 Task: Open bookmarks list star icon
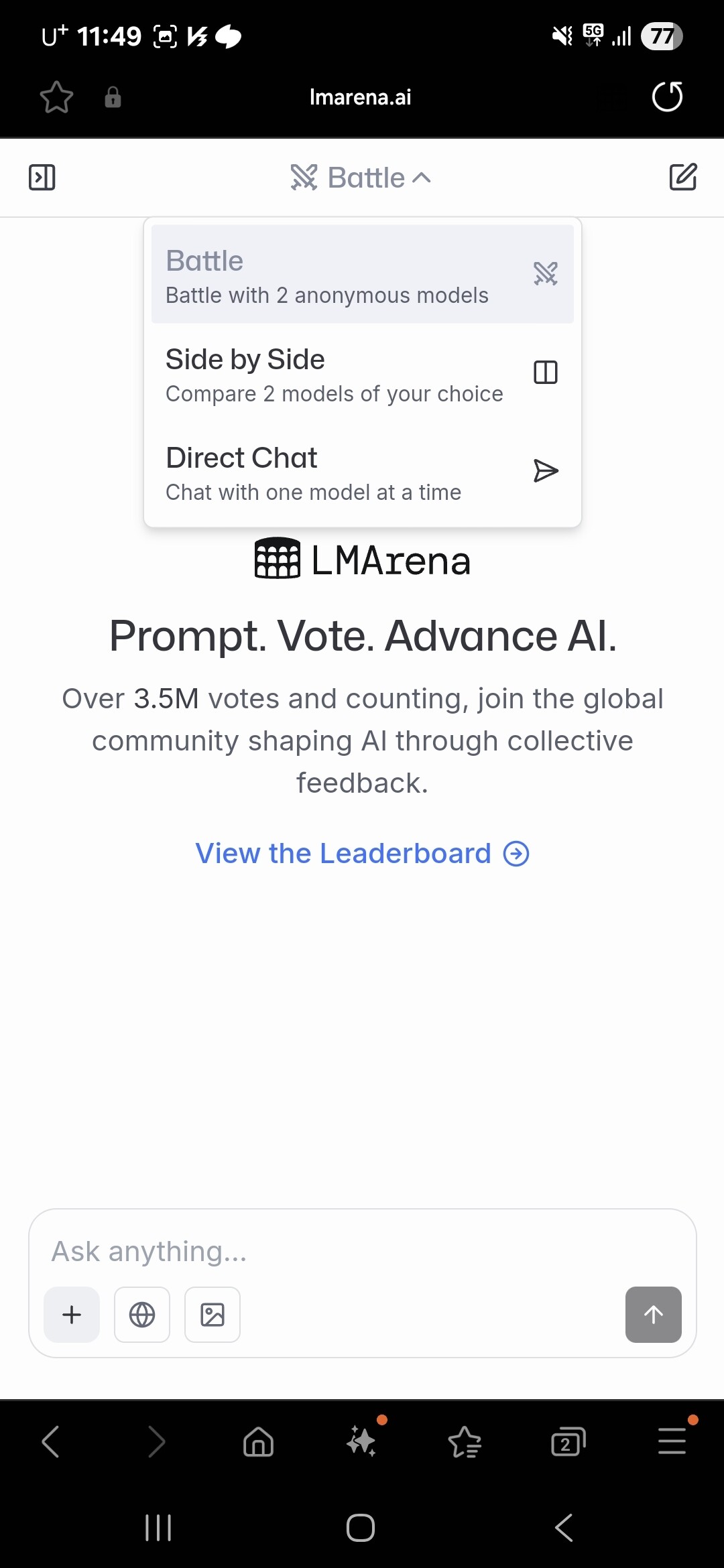click(x=465, y=1442)
